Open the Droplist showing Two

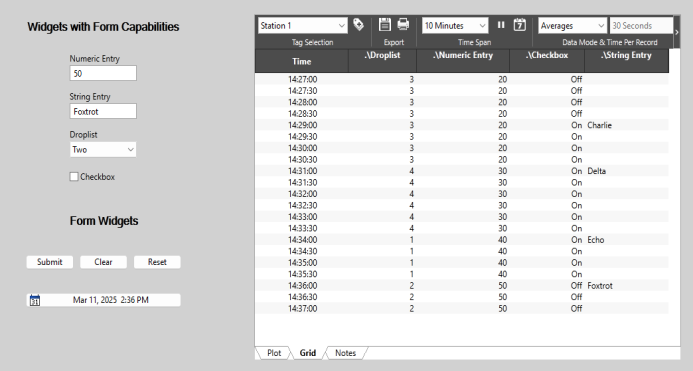pos(103,149)
